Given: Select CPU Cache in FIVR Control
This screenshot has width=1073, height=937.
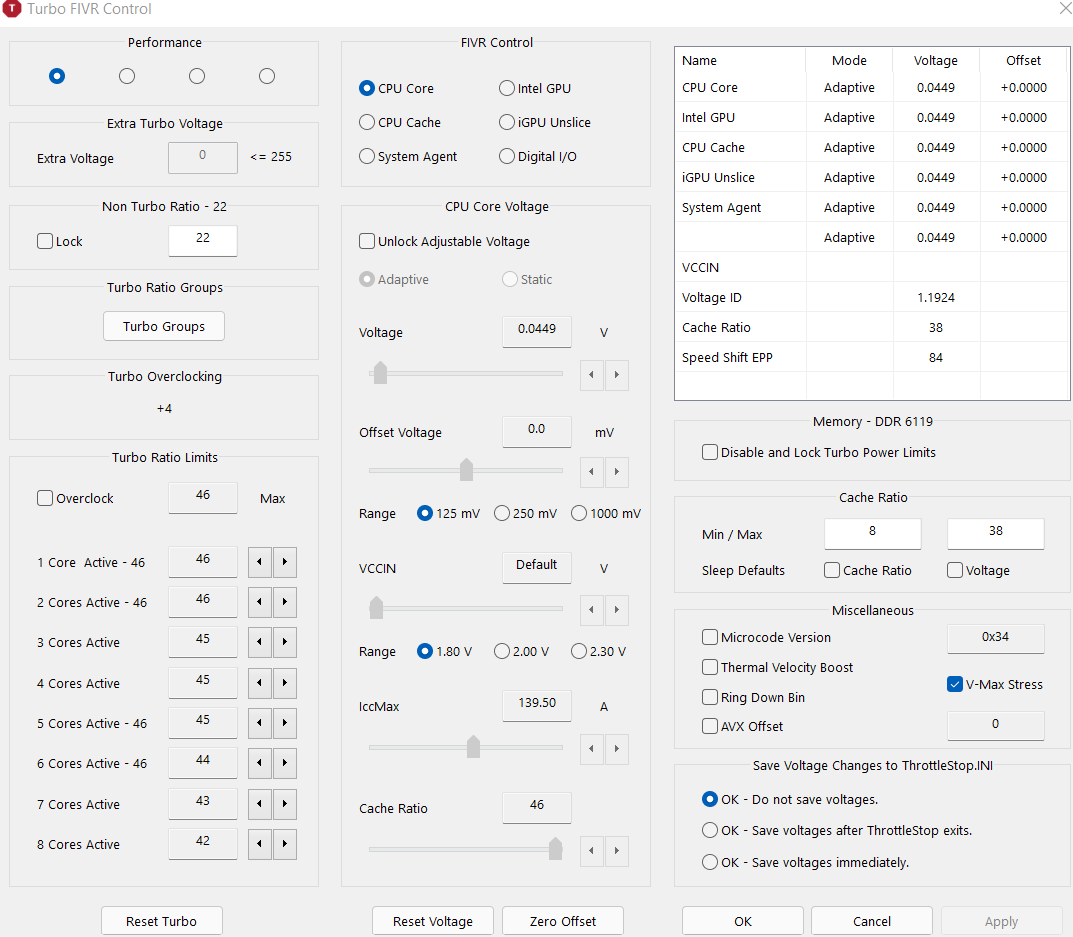Looking at the screenshot, I should coord(400,123).
